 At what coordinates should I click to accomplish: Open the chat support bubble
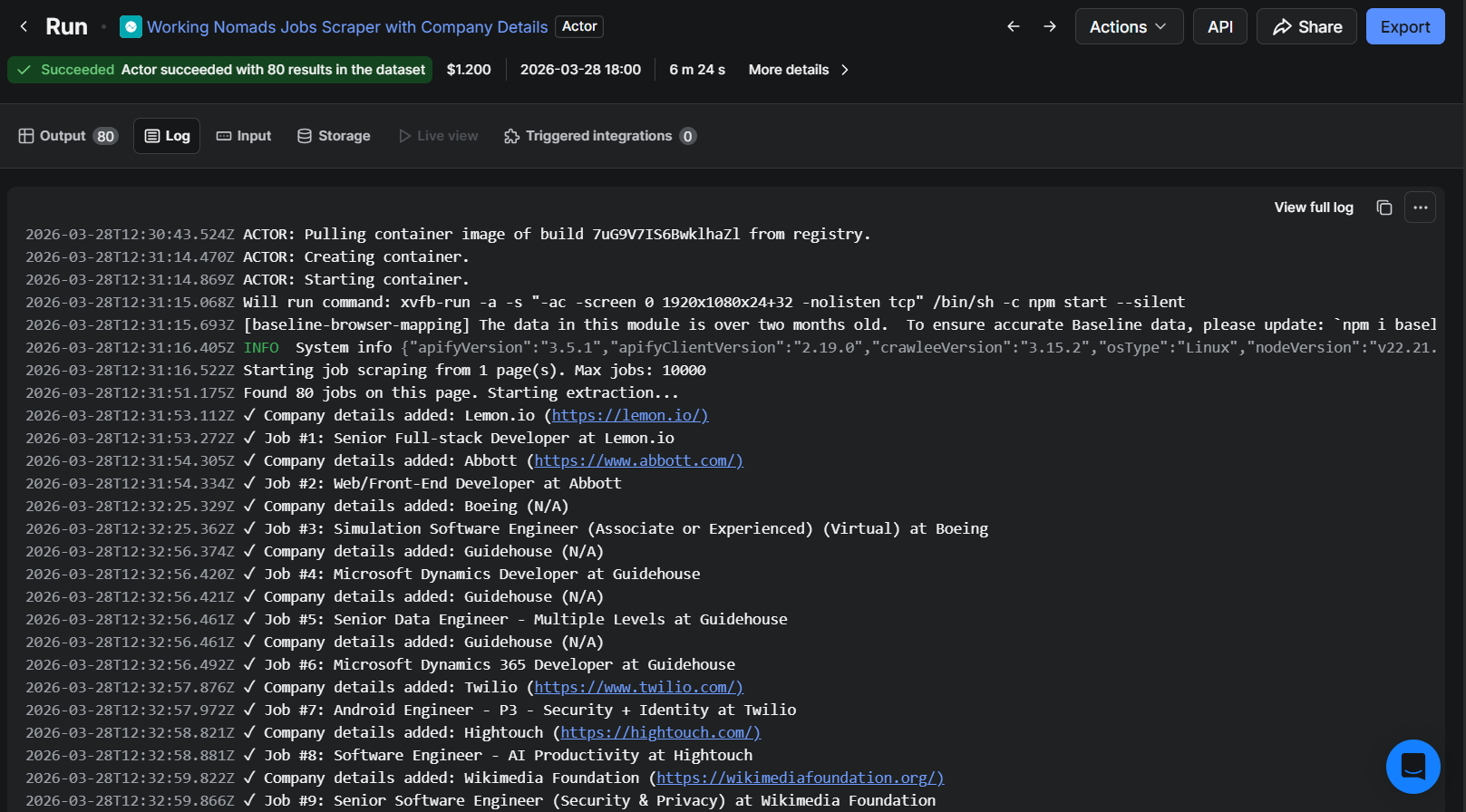[x=1413, y=767]
